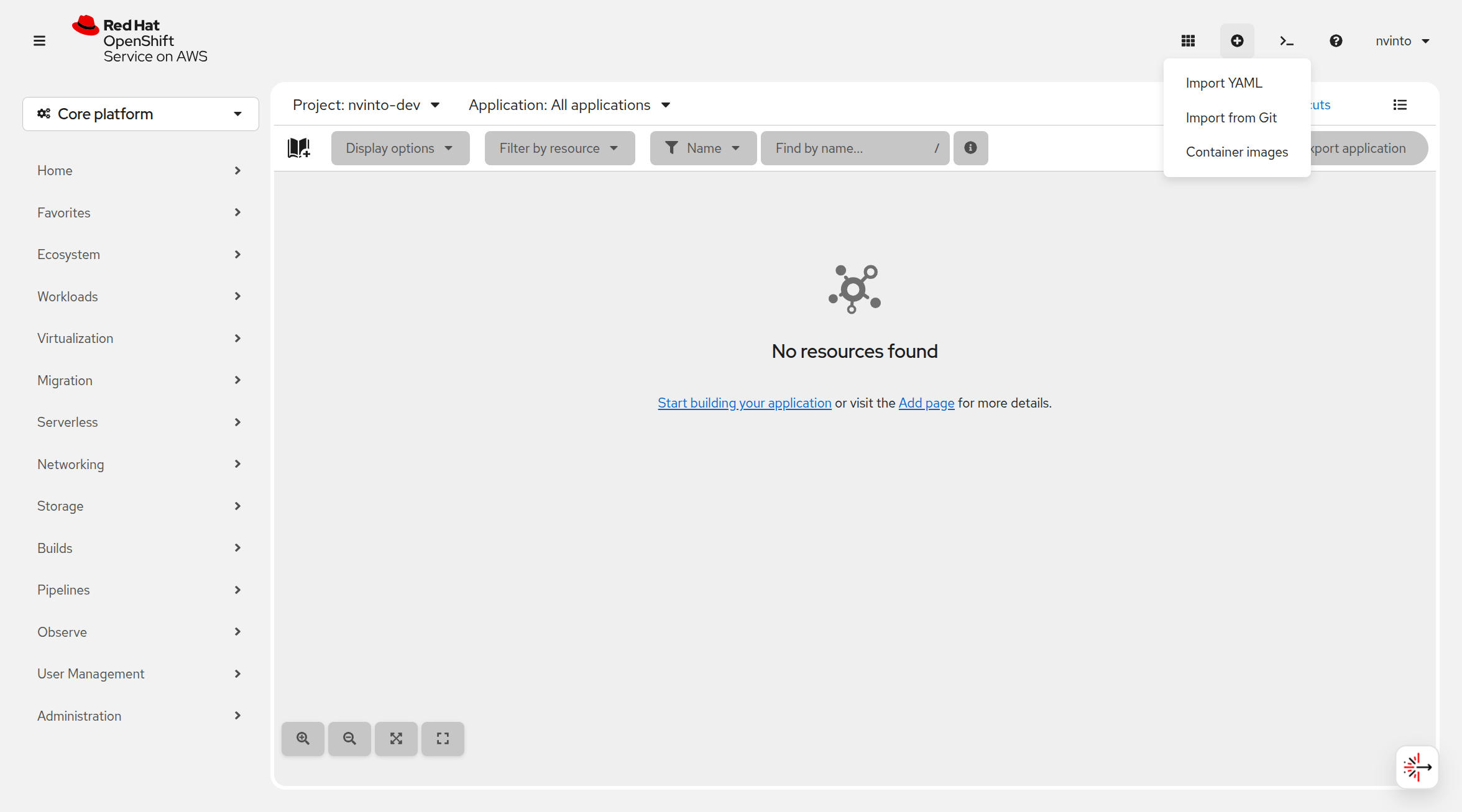Expand the Networking navigation section
The width and height of the screenshot is (1462, 812).
tap(139, 464)
